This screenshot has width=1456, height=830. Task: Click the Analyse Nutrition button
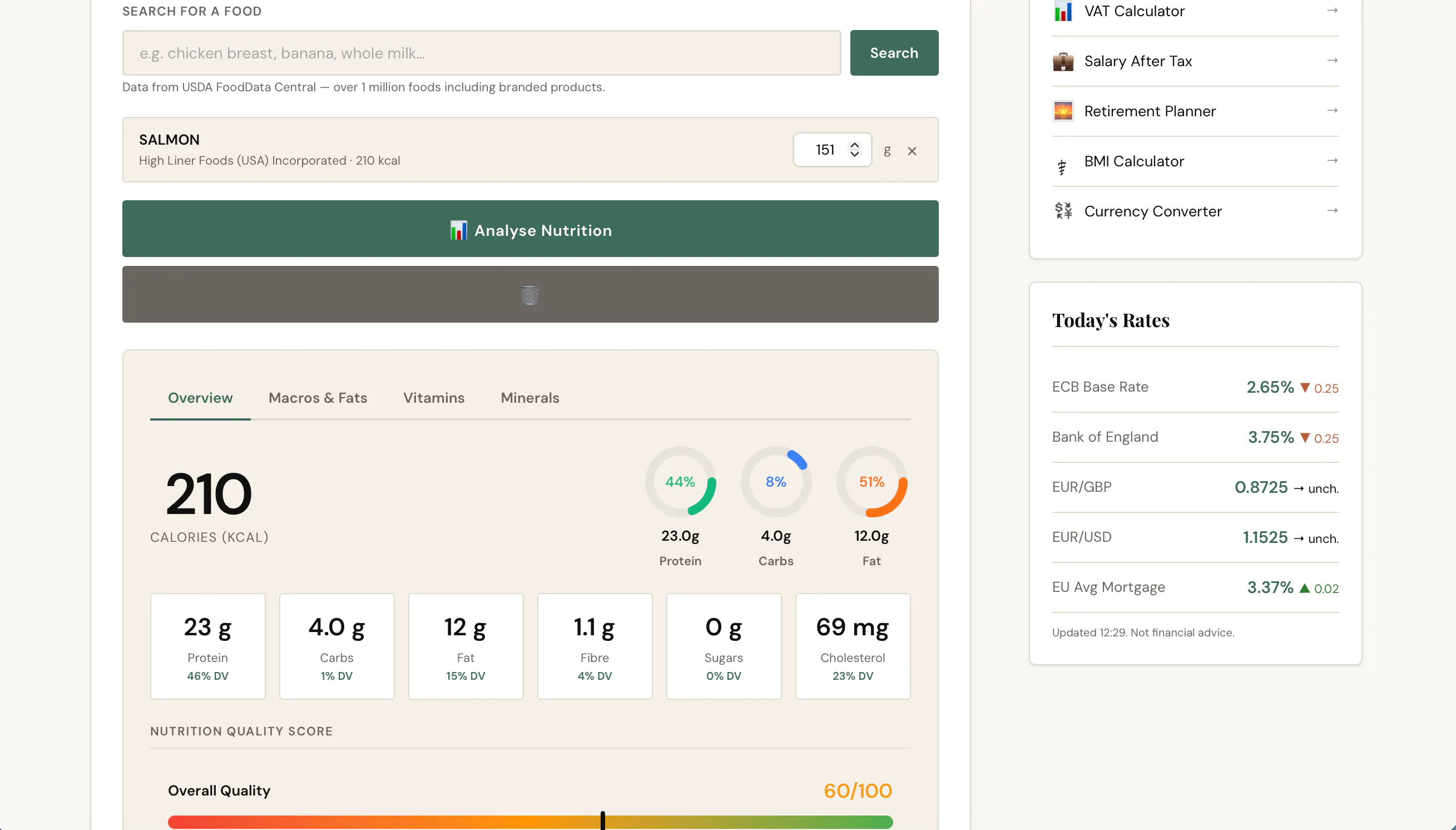click(x=530, y=229)
